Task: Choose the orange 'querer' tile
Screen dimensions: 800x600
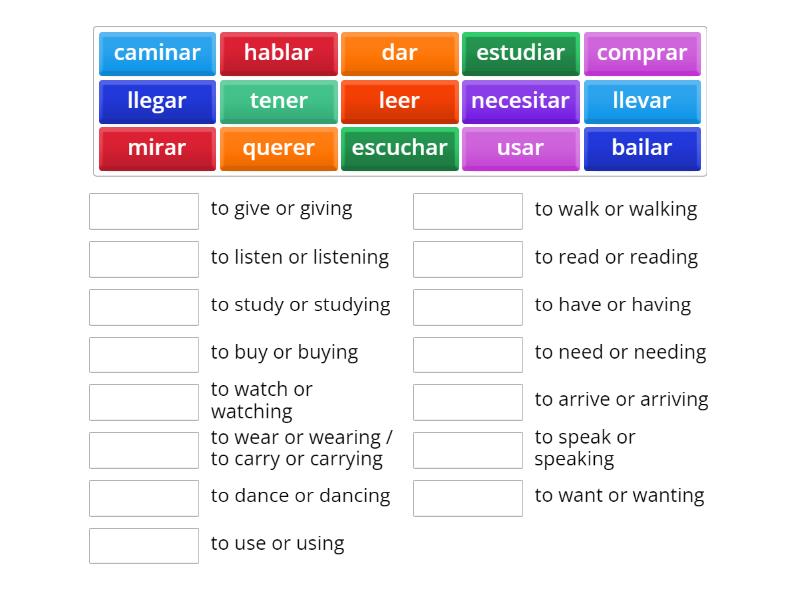Action: [x=278, y=148]
